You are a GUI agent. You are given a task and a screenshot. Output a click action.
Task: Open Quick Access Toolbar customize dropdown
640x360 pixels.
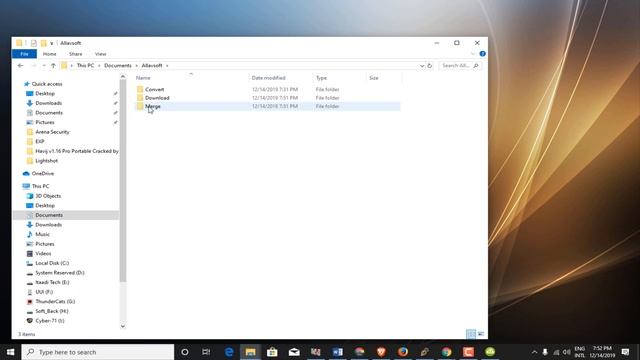coord(52,43)
